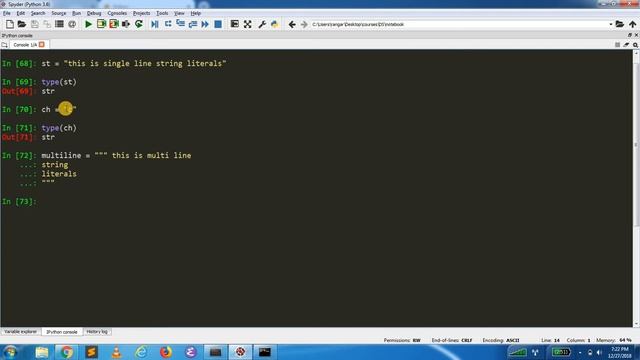Clear console with the eraser icon
The width and height of the screenshot is (640, 360).
pyautogui.click(x=626, y=45)
